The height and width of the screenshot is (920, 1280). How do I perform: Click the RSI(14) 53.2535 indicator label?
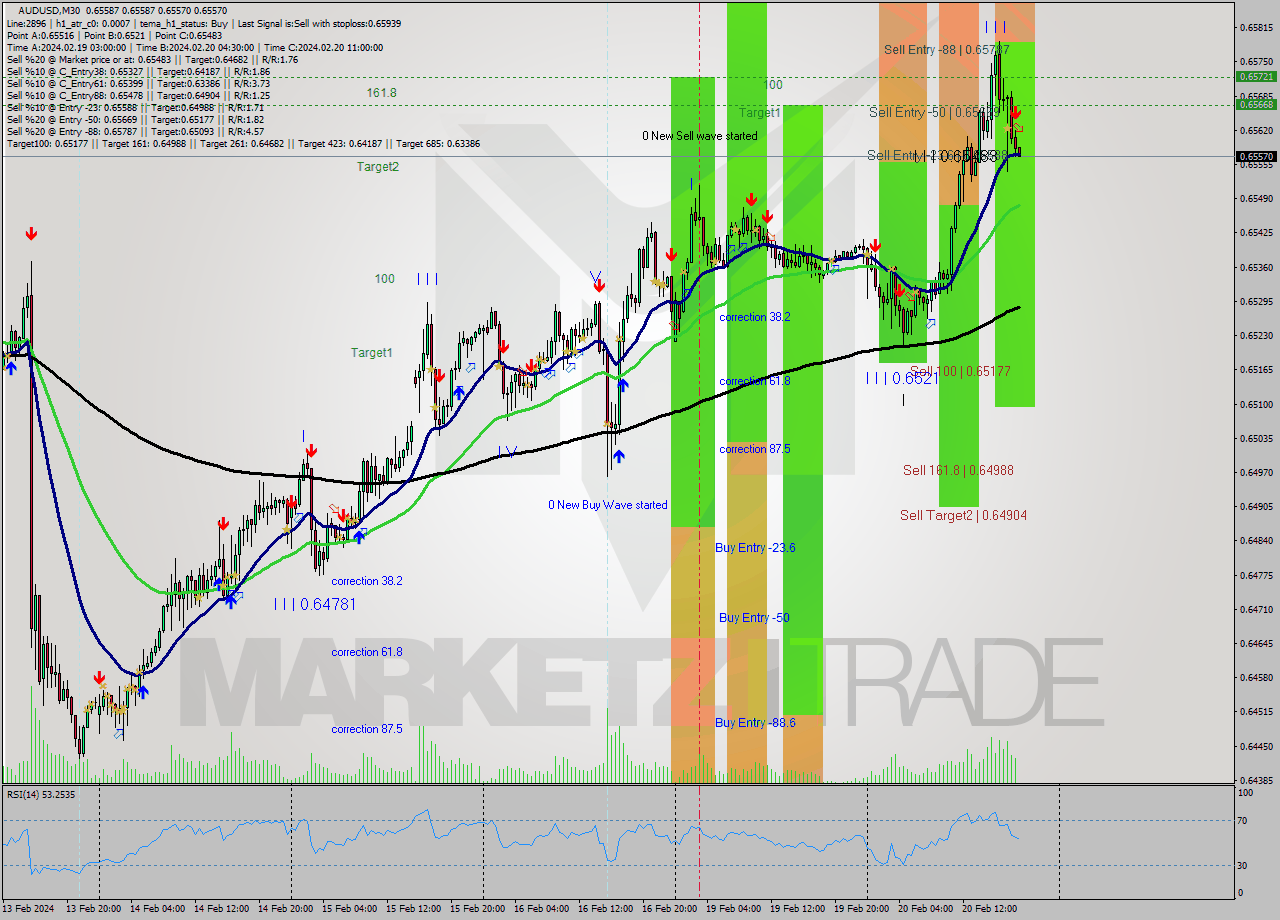[x=41, y=794]
